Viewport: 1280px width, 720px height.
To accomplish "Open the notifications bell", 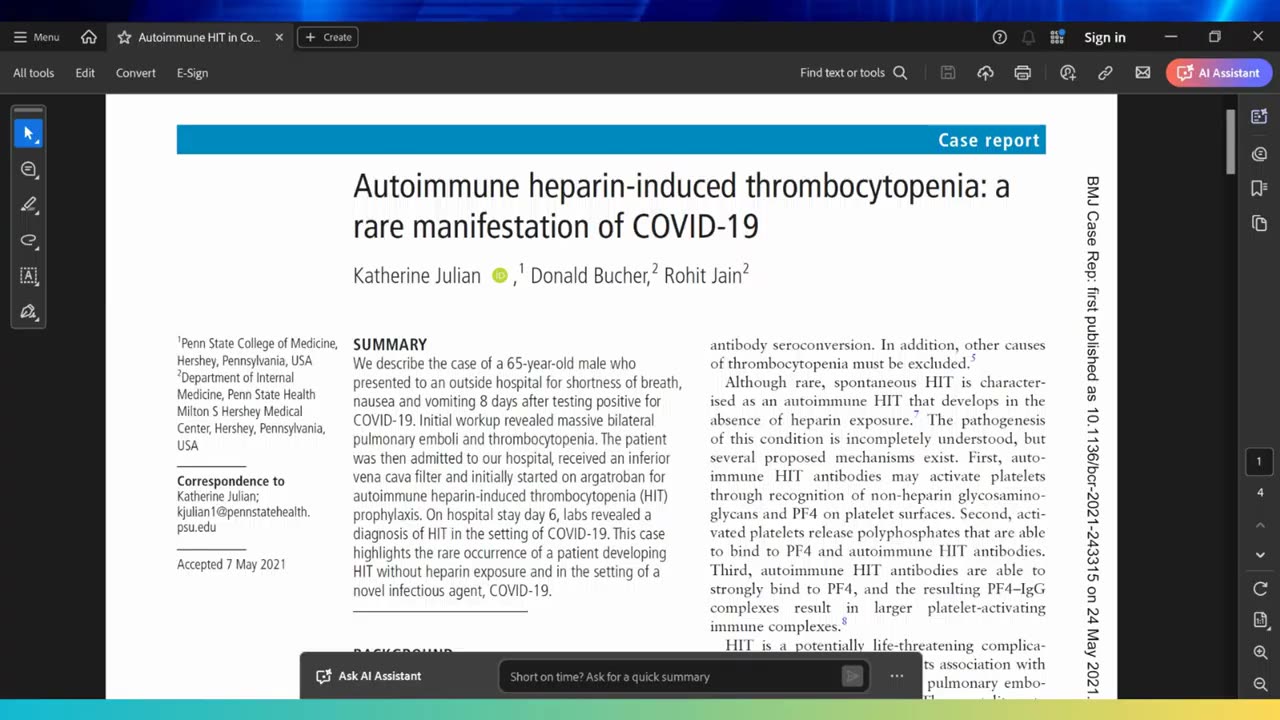I will [x=1028, y=37].
